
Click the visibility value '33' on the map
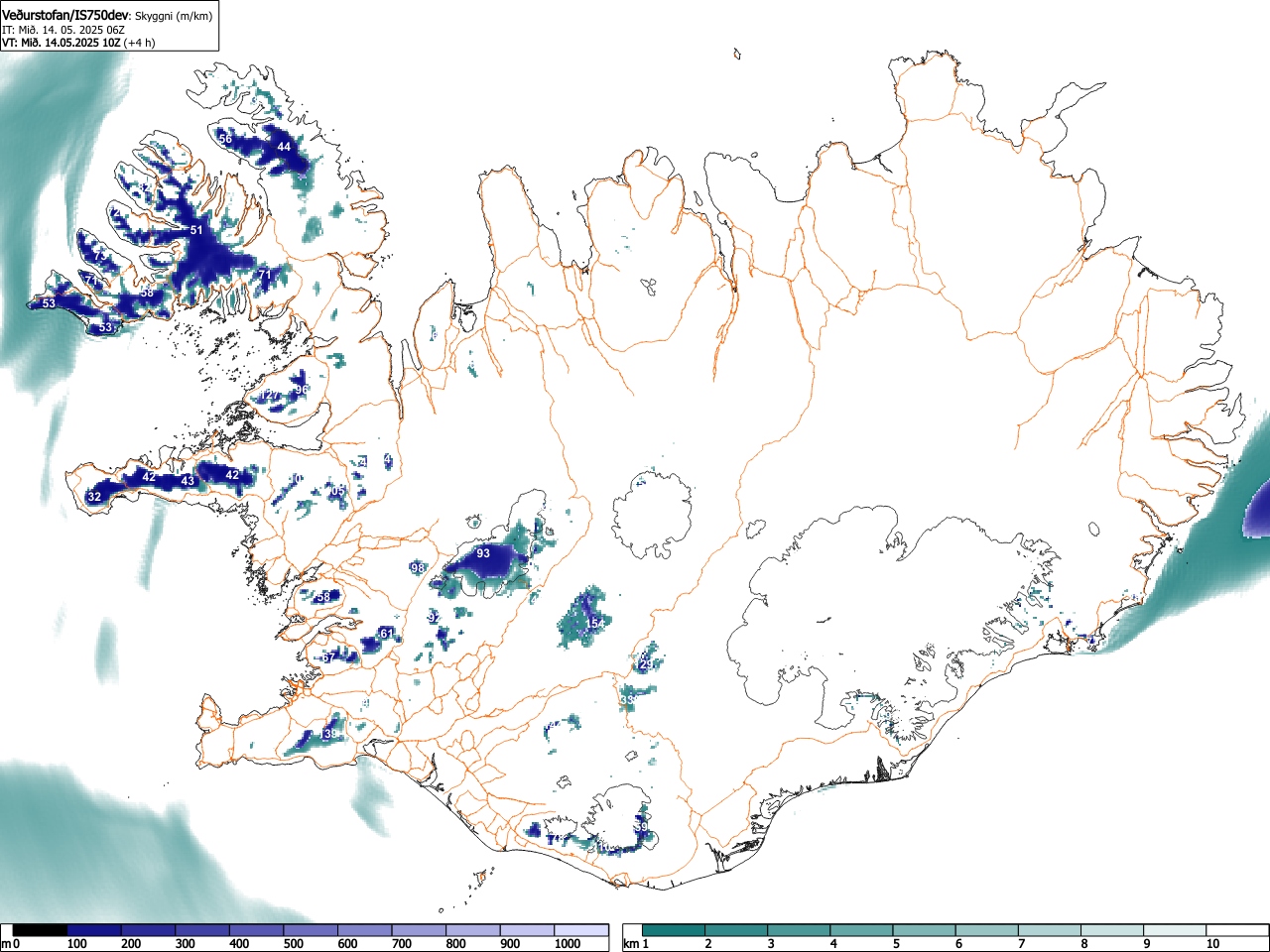point(627,700)
